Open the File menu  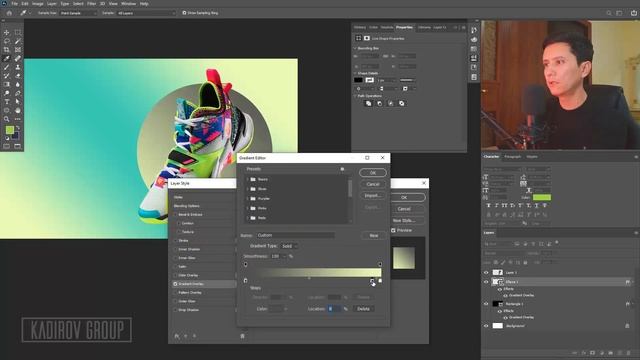(14, 4)
